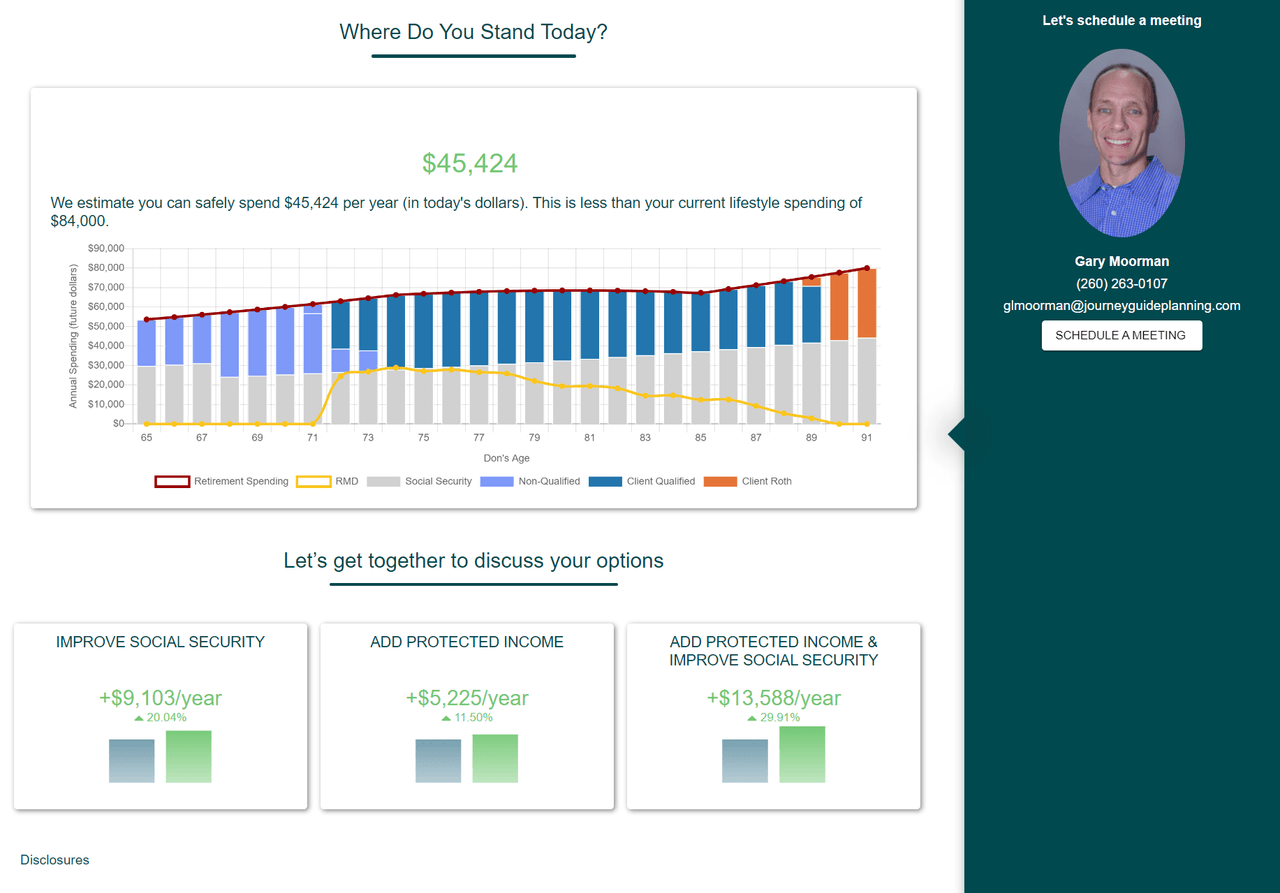
Task: Click the green bar in +$13,588/year card
Action: [802, 755]
